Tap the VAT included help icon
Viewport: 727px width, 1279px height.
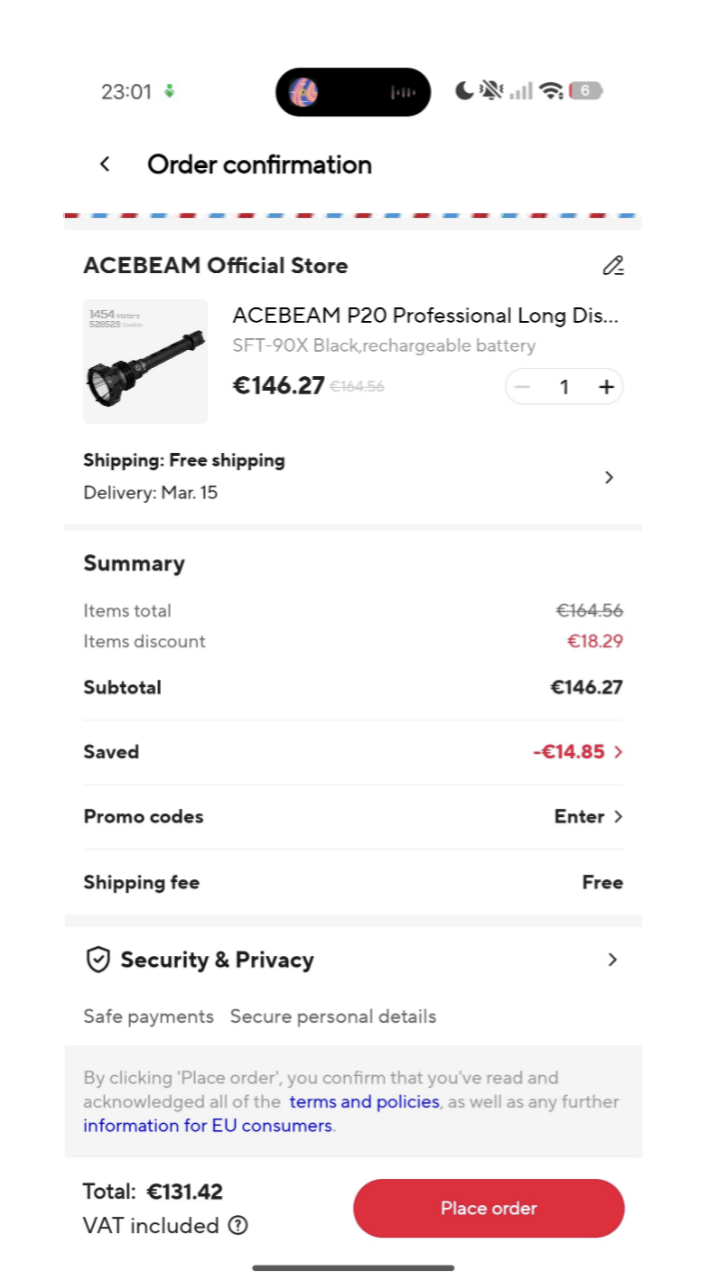click(x=238, y=1225)
